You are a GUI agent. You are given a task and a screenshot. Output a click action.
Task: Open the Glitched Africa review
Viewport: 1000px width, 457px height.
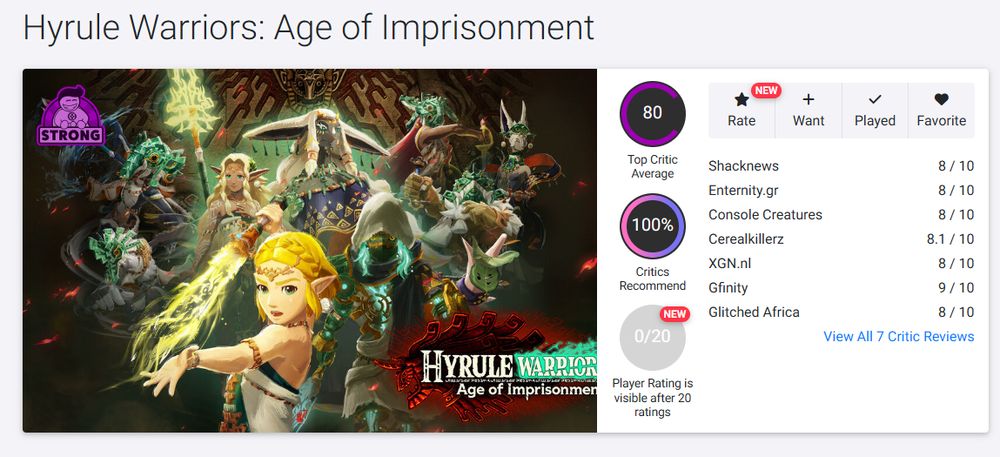(x=754, y=312)
